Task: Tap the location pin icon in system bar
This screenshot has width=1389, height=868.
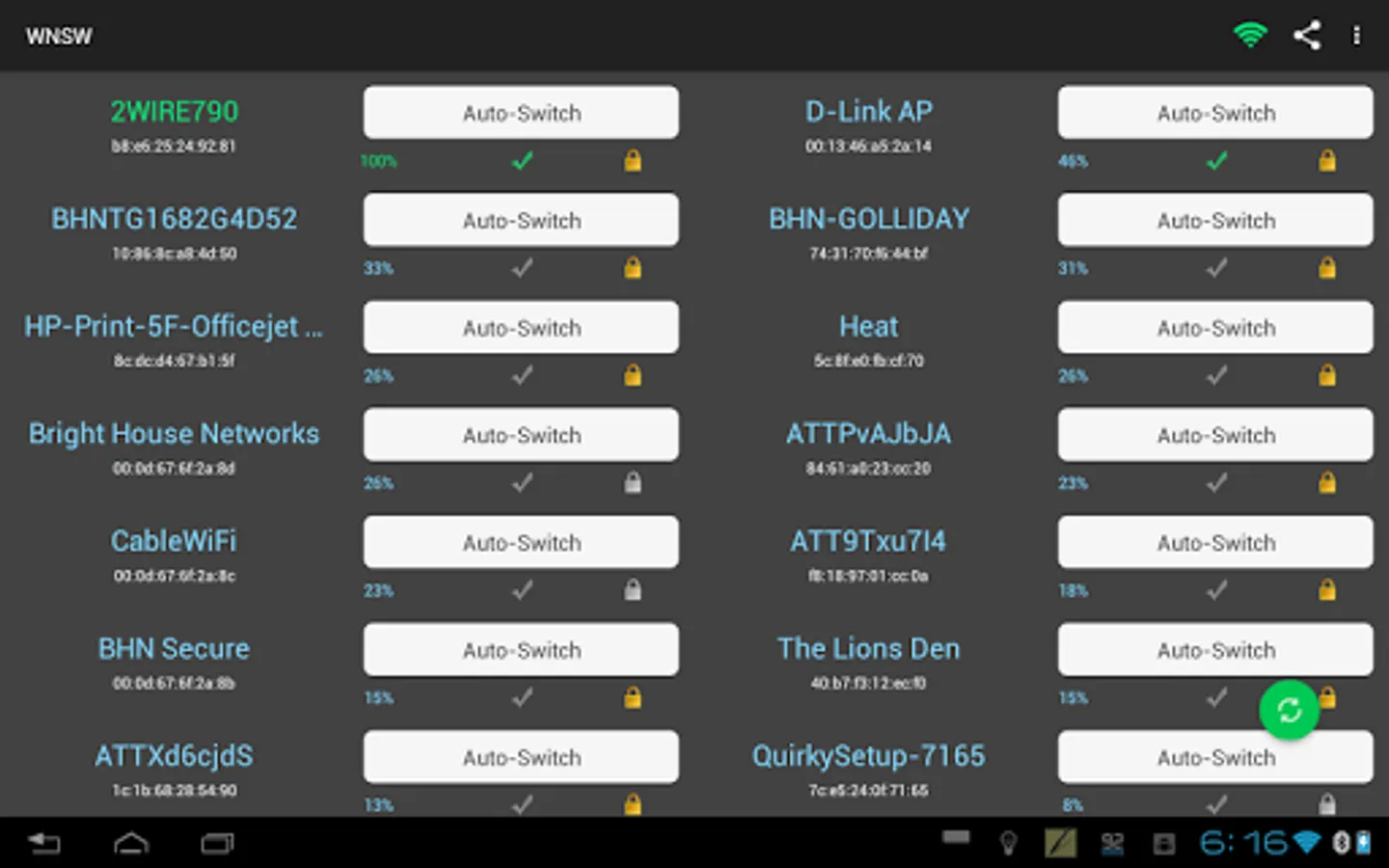Action: coord(1008,844)
